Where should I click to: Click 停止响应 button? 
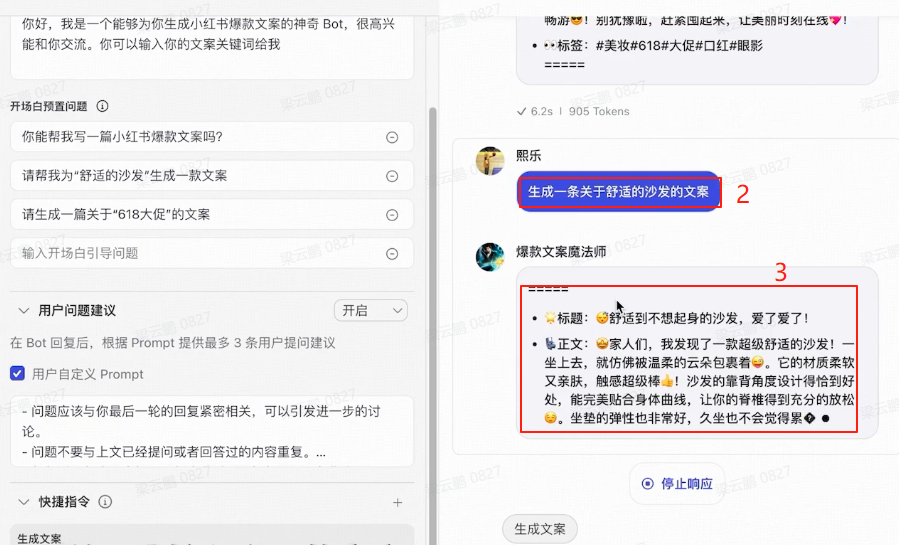(677, 484)
